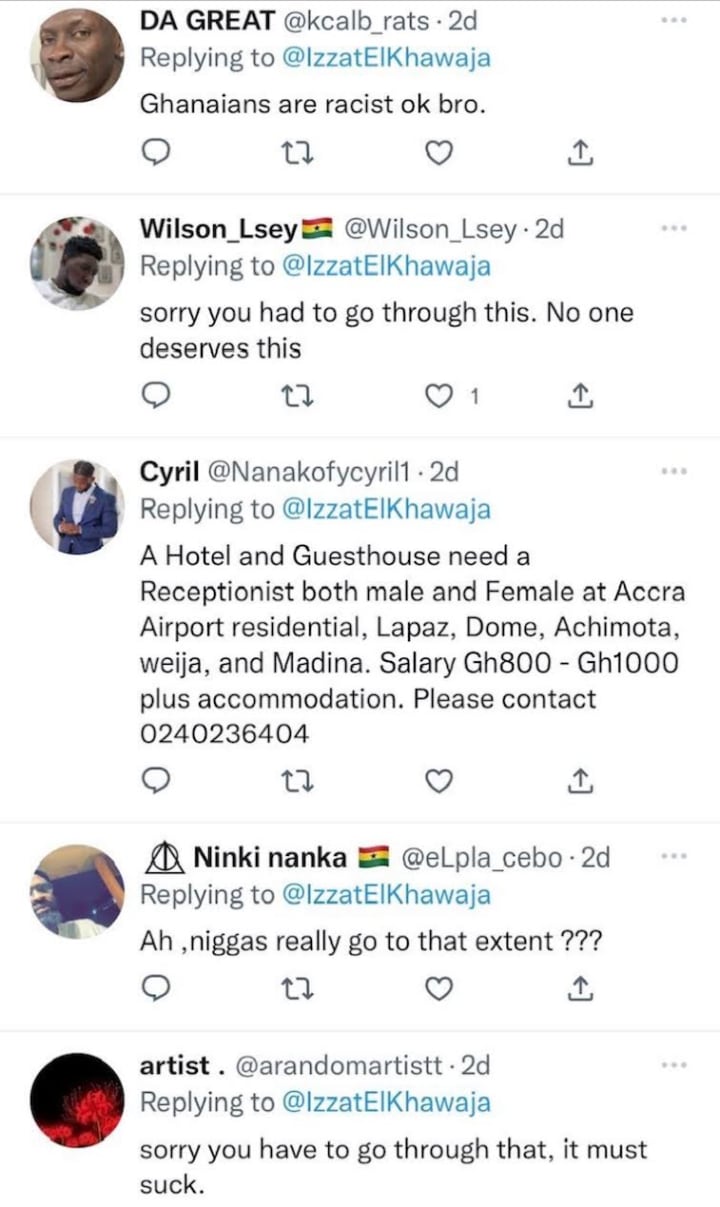Reply to Wilson_Lsey's tweet
Viewport: 720px width, 1207px height.
[156, 397]
